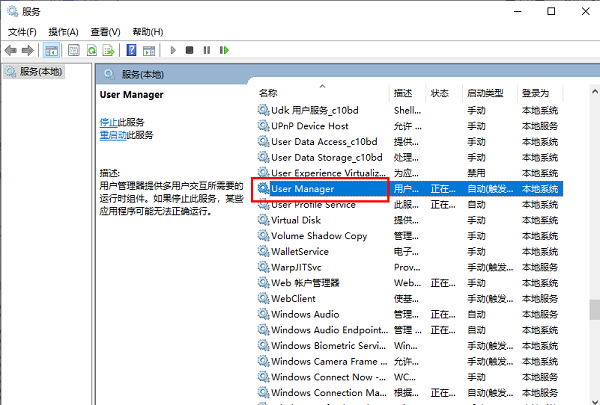This screenshot has height=405, width=600.
Task: Sort by the 名称 column header
Action: point(268,93)
